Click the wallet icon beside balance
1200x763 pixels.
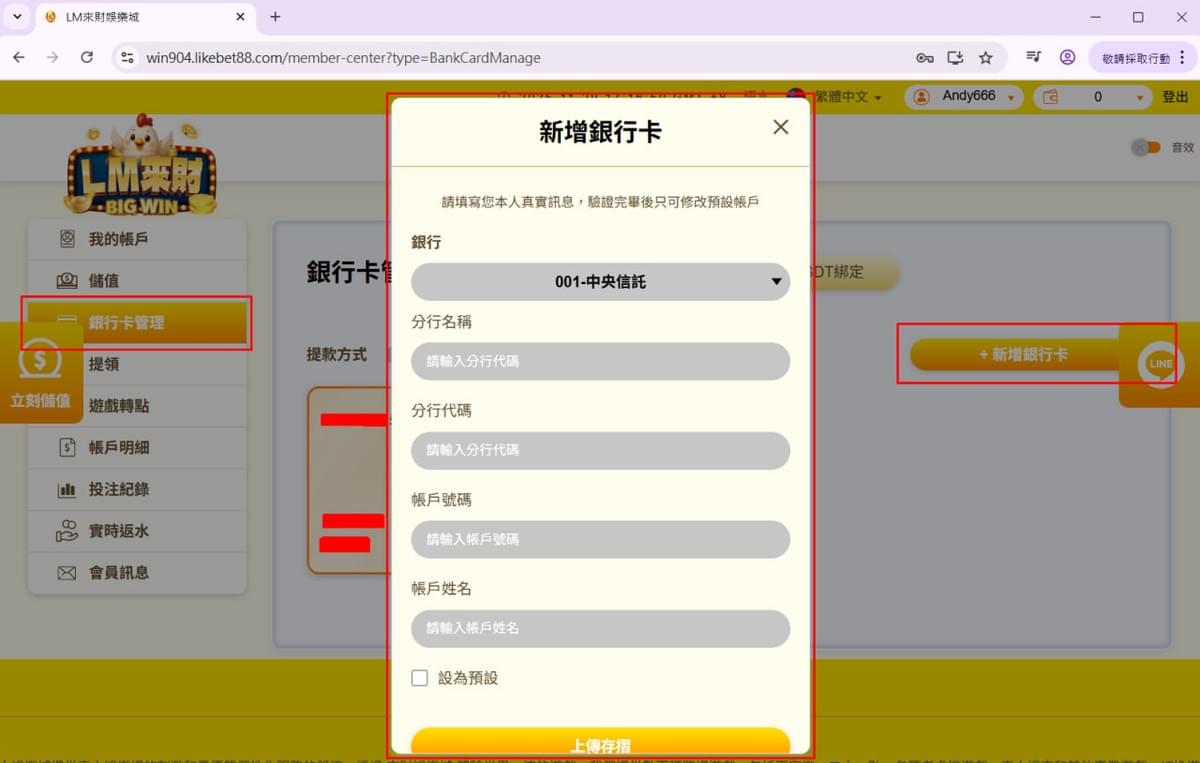click(x=1051, y=97)
